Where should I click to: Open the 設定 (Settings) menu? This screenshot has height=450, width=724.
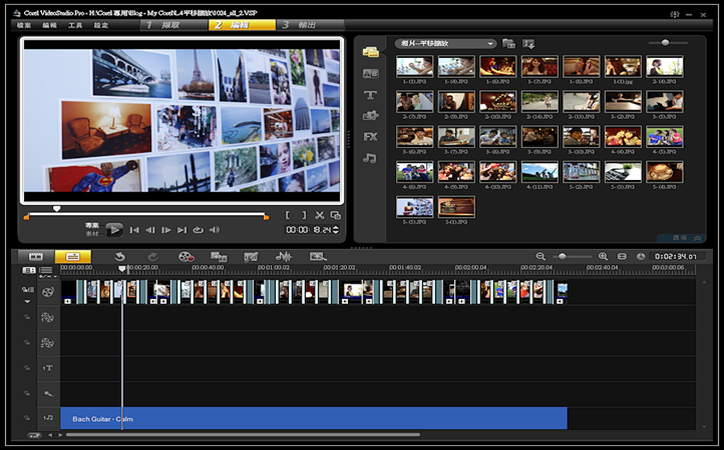101,25
